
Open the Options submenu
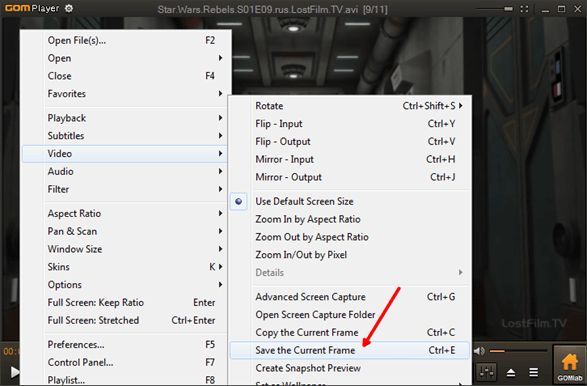(x=125, y=285)
